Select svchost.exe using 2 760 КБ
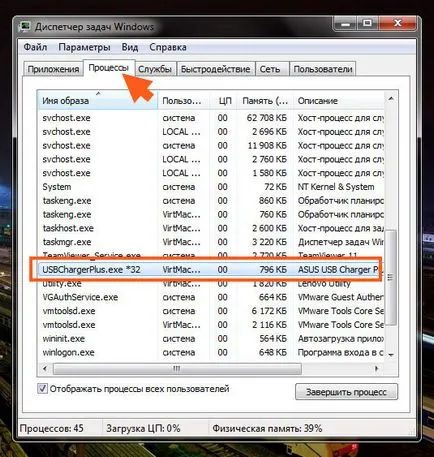Screen dimensions: 434x457 [x=211, y=159]
